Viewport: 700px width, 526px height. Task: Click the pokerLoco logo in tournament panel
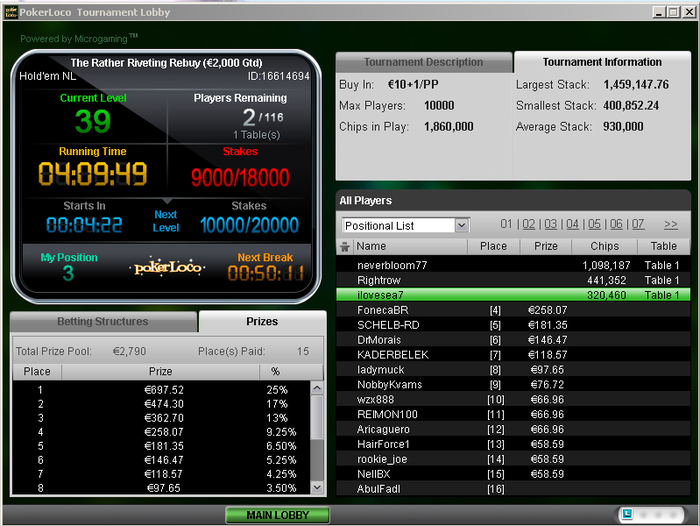[x=167, y=267]
